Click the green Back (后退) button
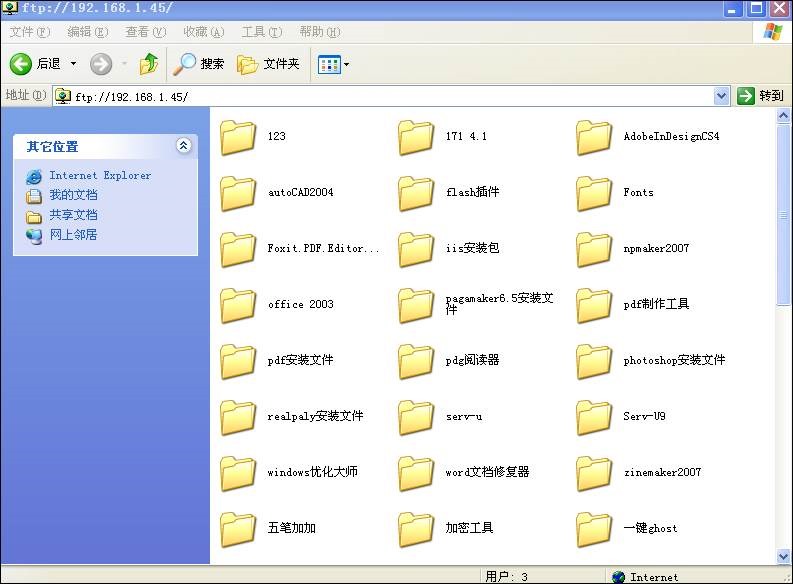Image resolution: width=793 pixels, height=584 pixels. click(x=35, y=64)
